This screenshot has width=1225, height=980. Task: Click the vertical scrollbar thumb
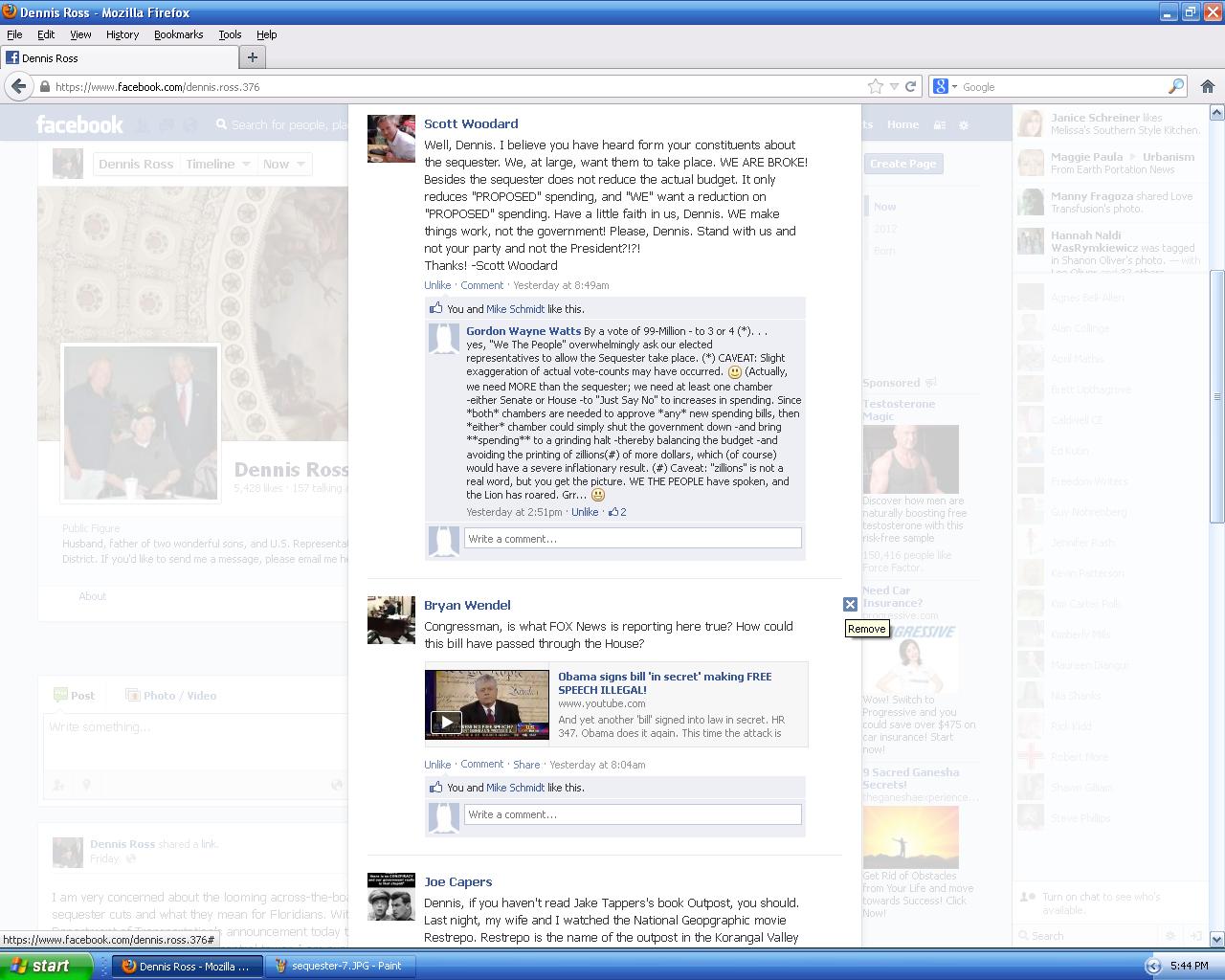1217,397
